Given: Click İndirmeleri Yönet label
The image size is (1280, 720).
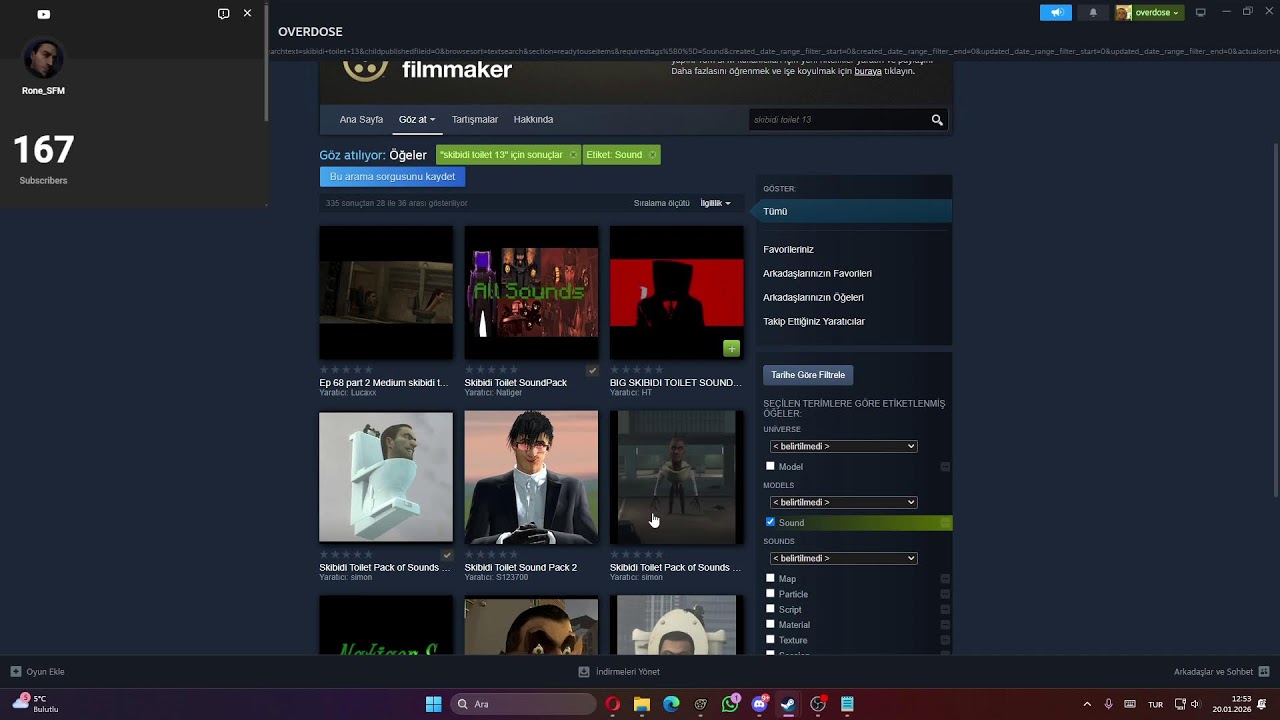Looking at the screenshot, I should click(x=628, y=672).
